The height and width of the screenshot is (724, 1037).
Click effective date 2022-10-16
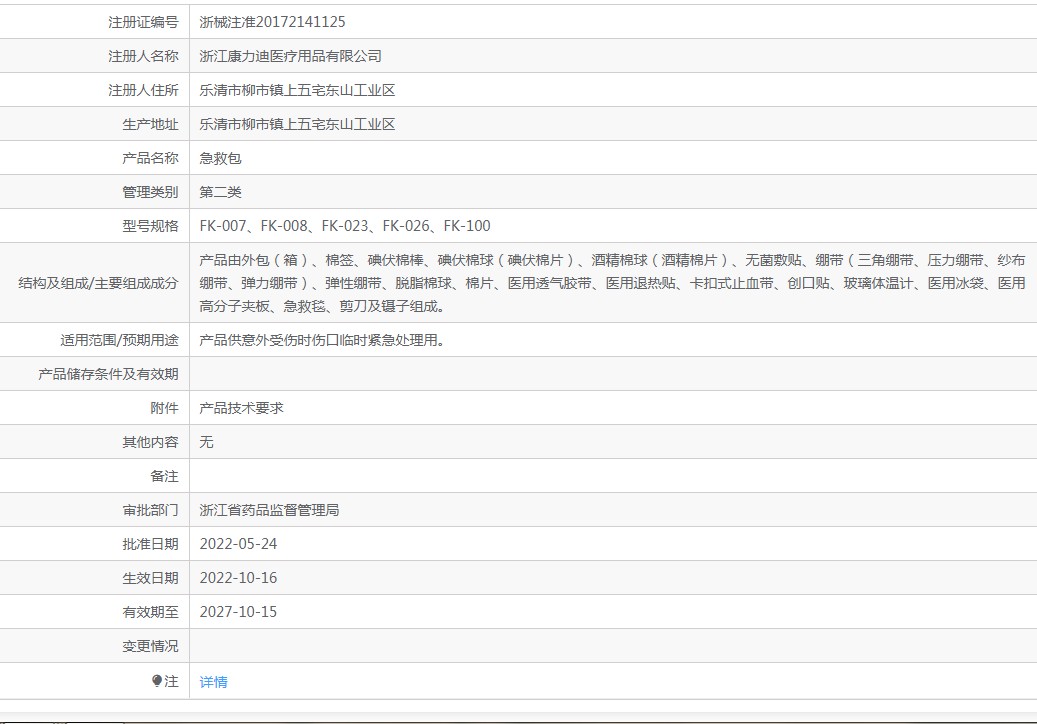click(238, 578)
